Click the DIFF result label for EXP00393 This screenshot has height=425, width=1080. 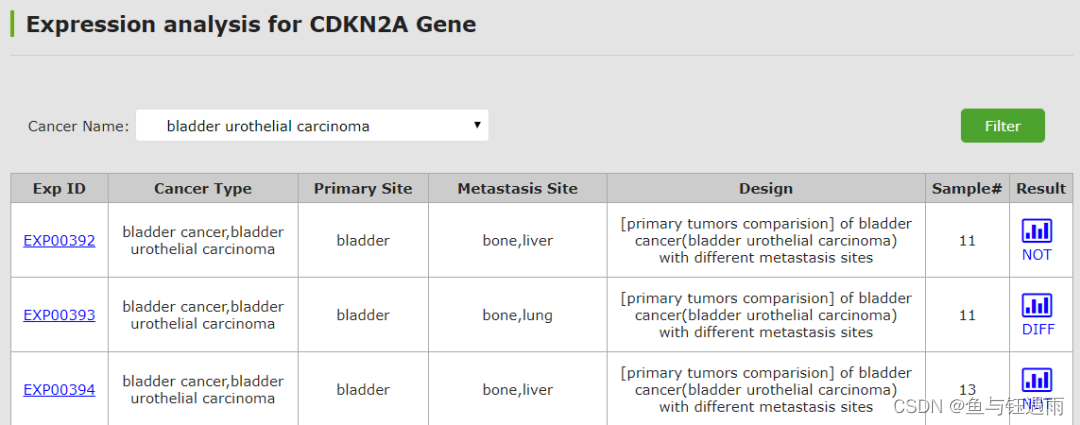coord(1038,329)
